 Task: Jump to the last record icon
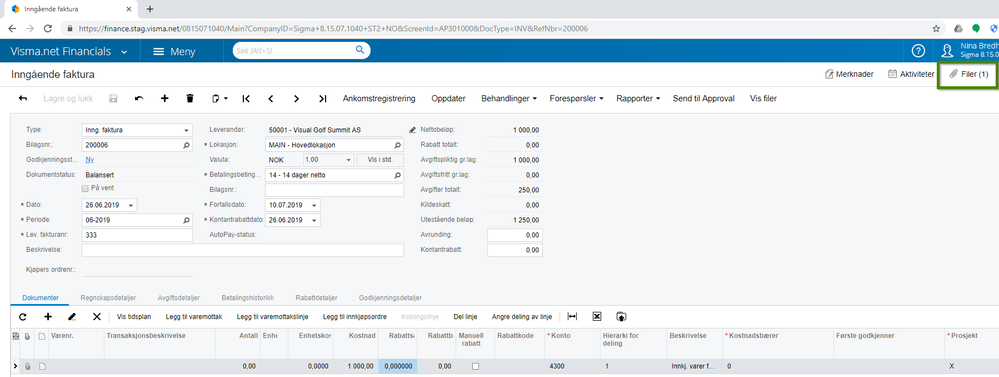[x=322, y=99]
